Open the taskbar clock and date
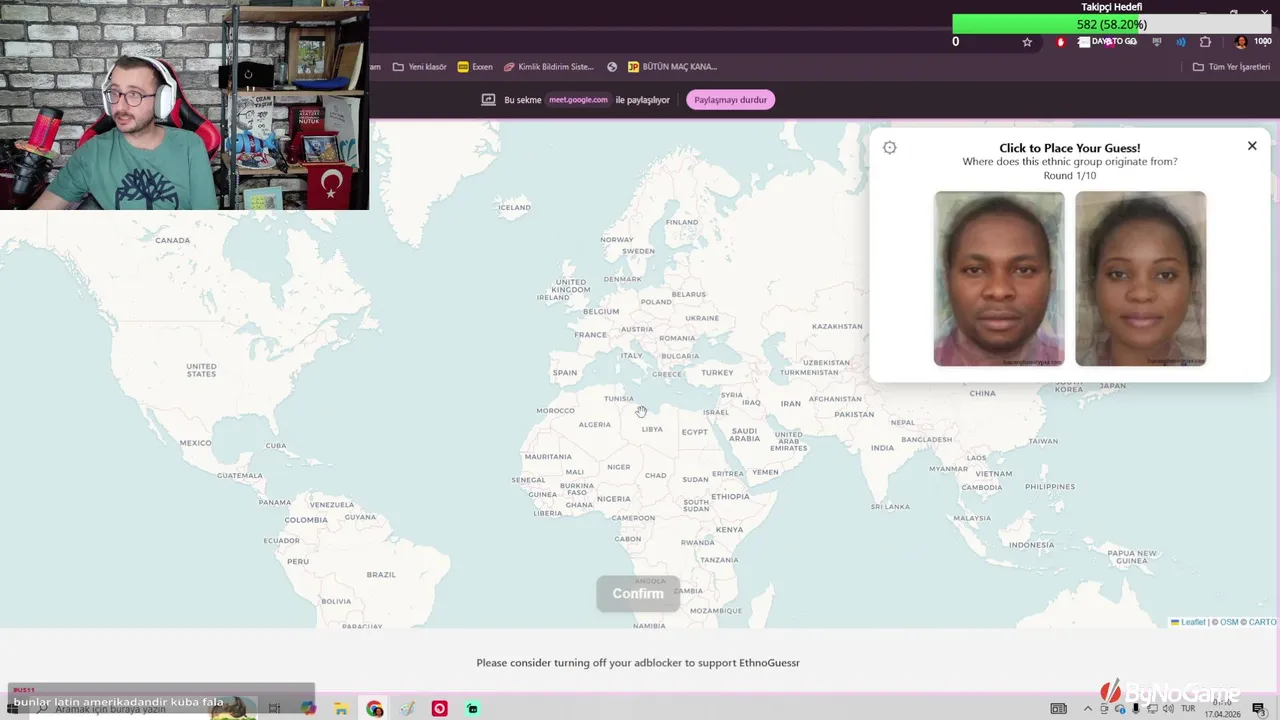Viewport: 1280px width, 720px height. [1222, 709]
